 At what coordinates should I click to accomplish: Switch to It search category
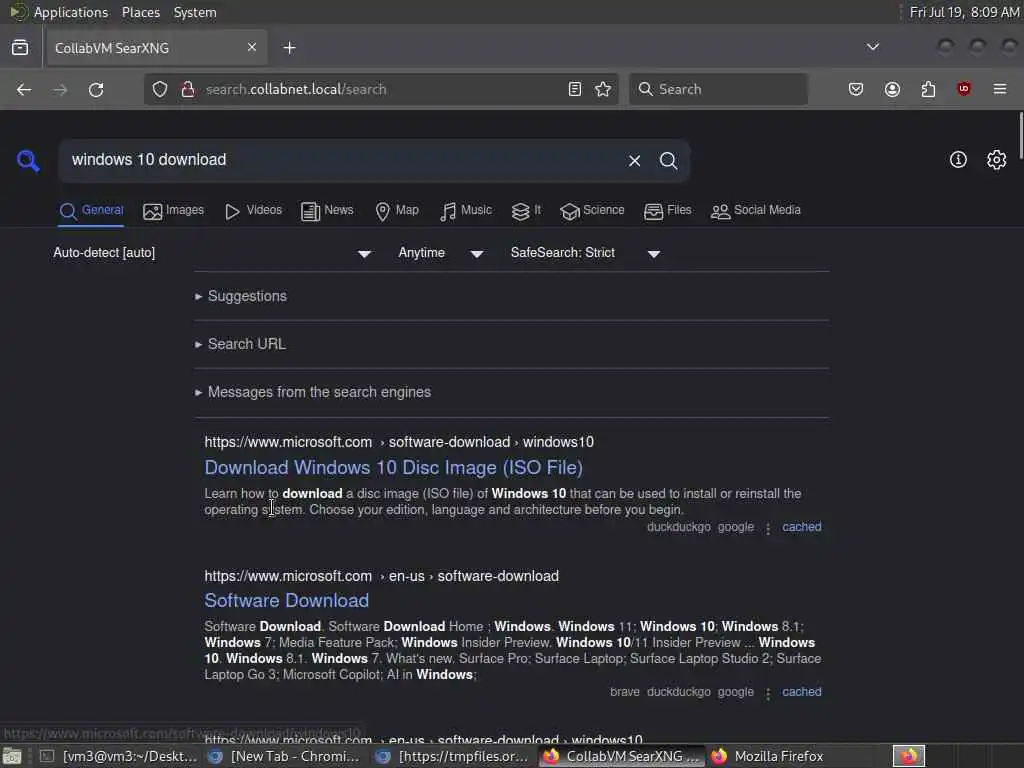[x=526, y=211]
